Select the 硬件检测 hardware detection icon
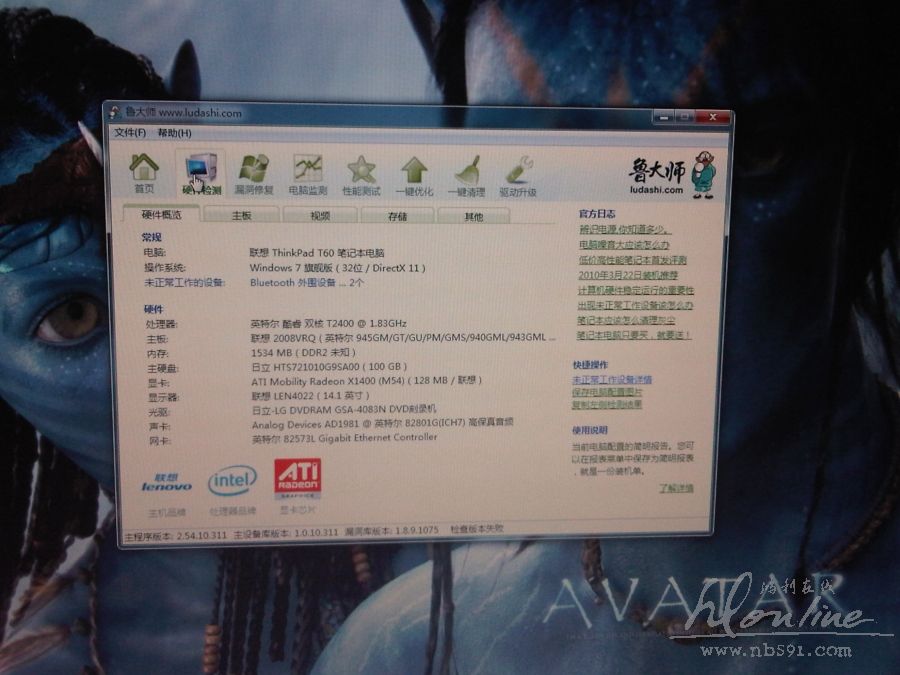 pyautogui.click(x=201, y=174)
